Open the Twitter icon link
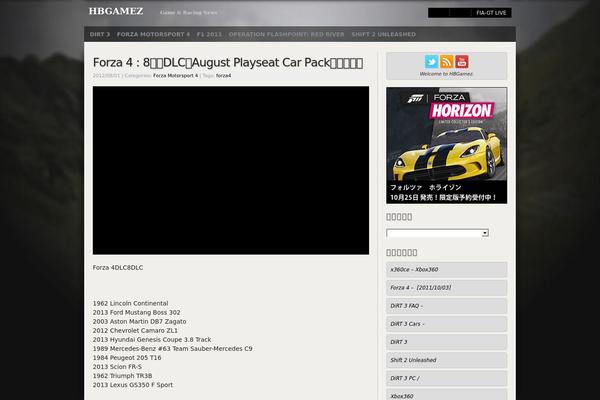 click(x=431, y=62)
